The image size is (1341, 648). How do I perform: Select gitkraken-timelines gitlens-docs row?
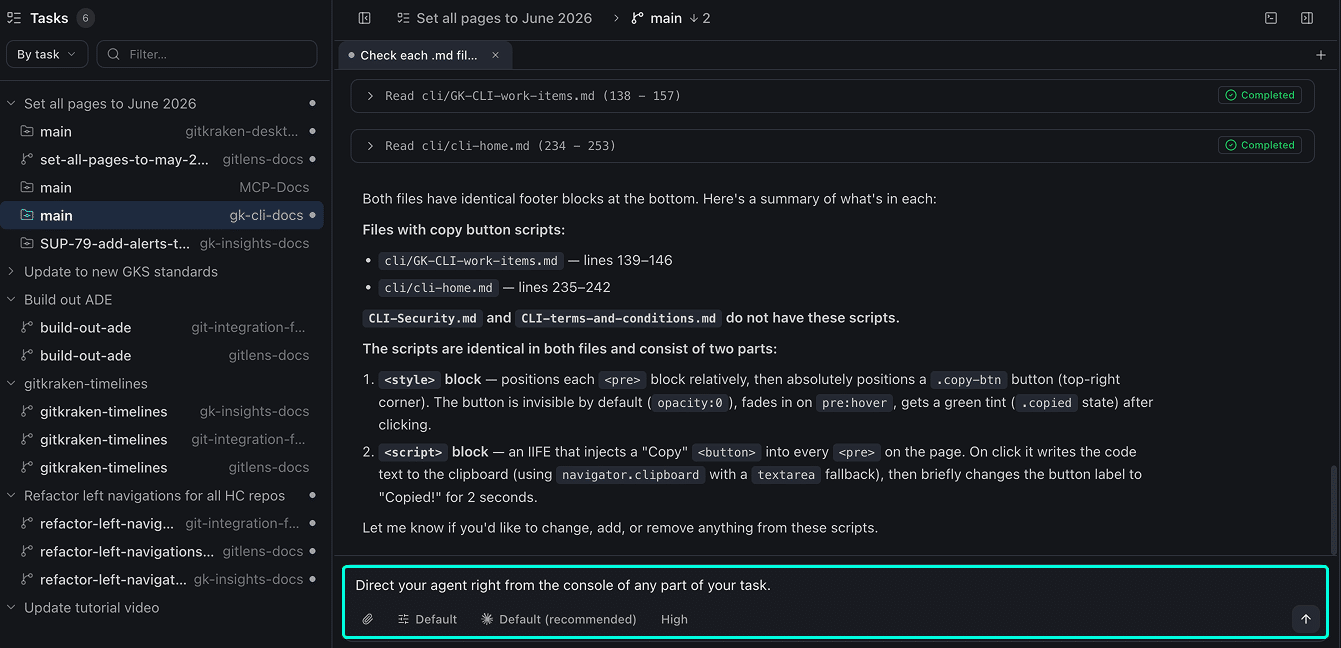coord(162,467)
